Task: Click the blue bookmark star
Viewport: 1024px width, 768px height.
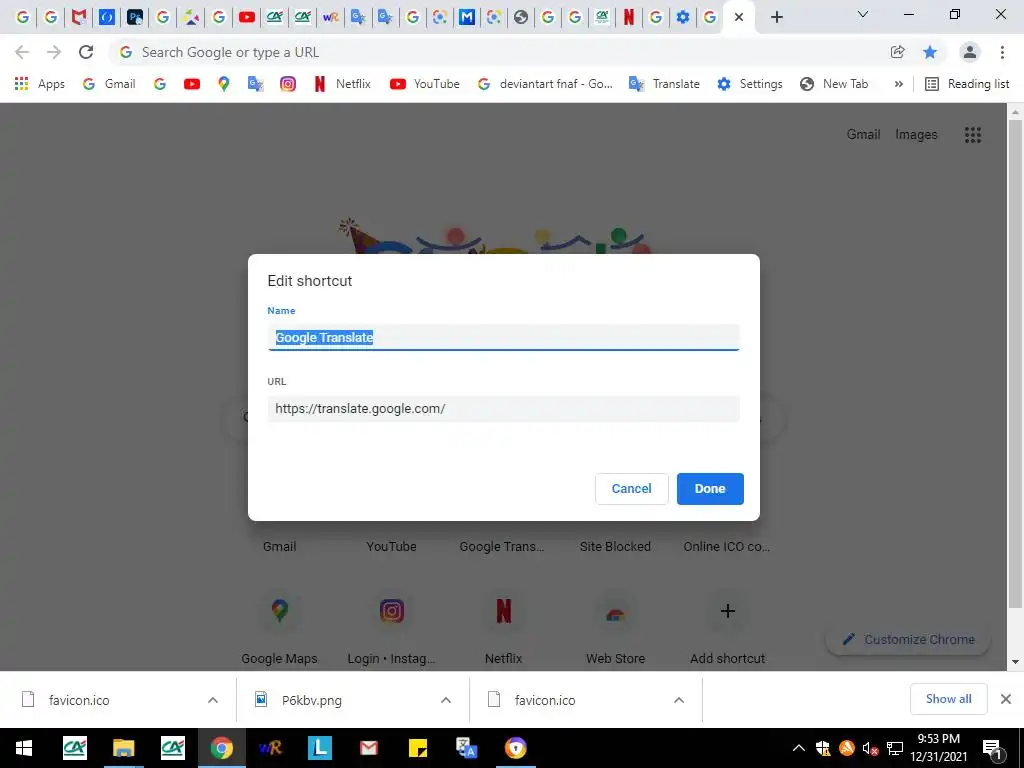Action: pos(930,52)
